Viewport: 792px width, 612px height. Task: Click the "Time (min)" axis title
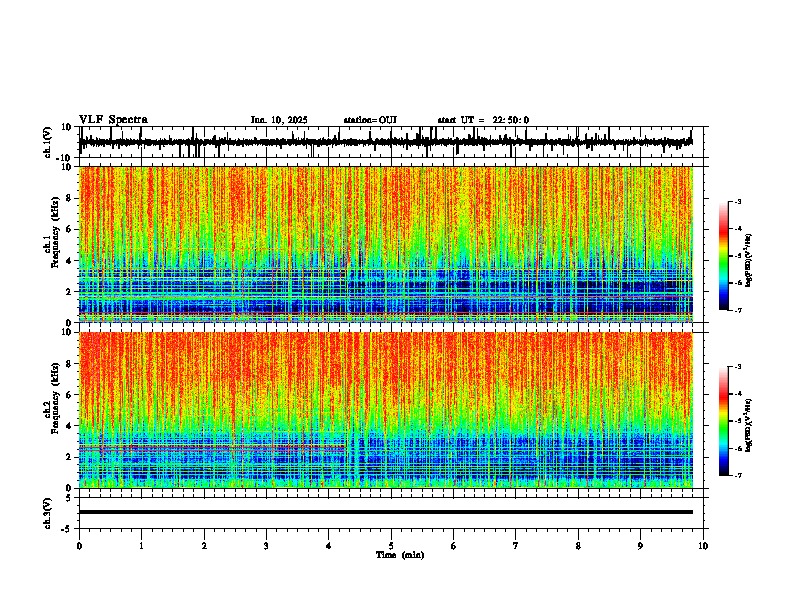400,555
